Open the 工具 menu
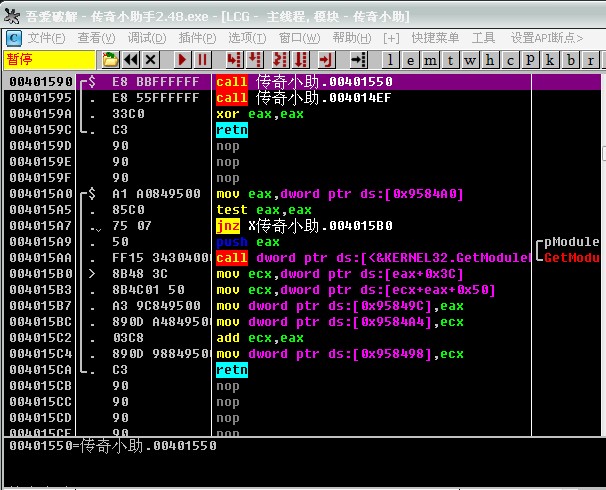 click(x=483, y=38)
